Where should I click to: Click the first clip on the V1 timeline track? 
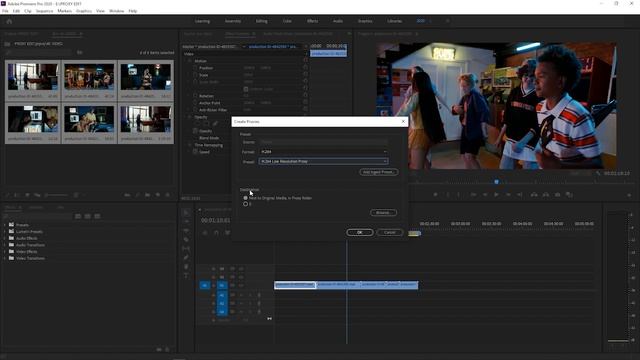(295, 285)
